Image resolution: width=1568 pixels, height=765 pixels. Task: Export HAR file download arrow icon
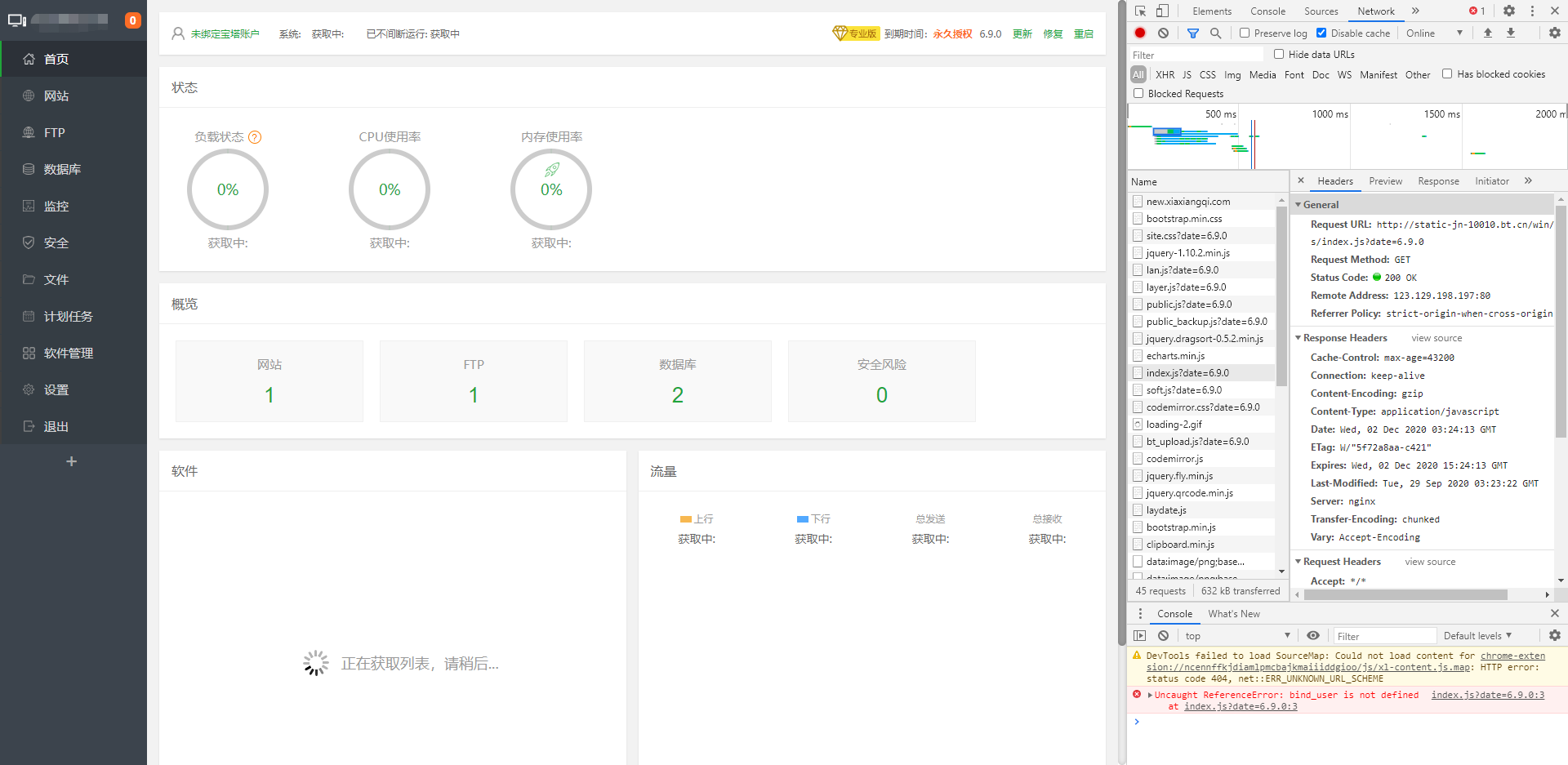(1511, 33)
